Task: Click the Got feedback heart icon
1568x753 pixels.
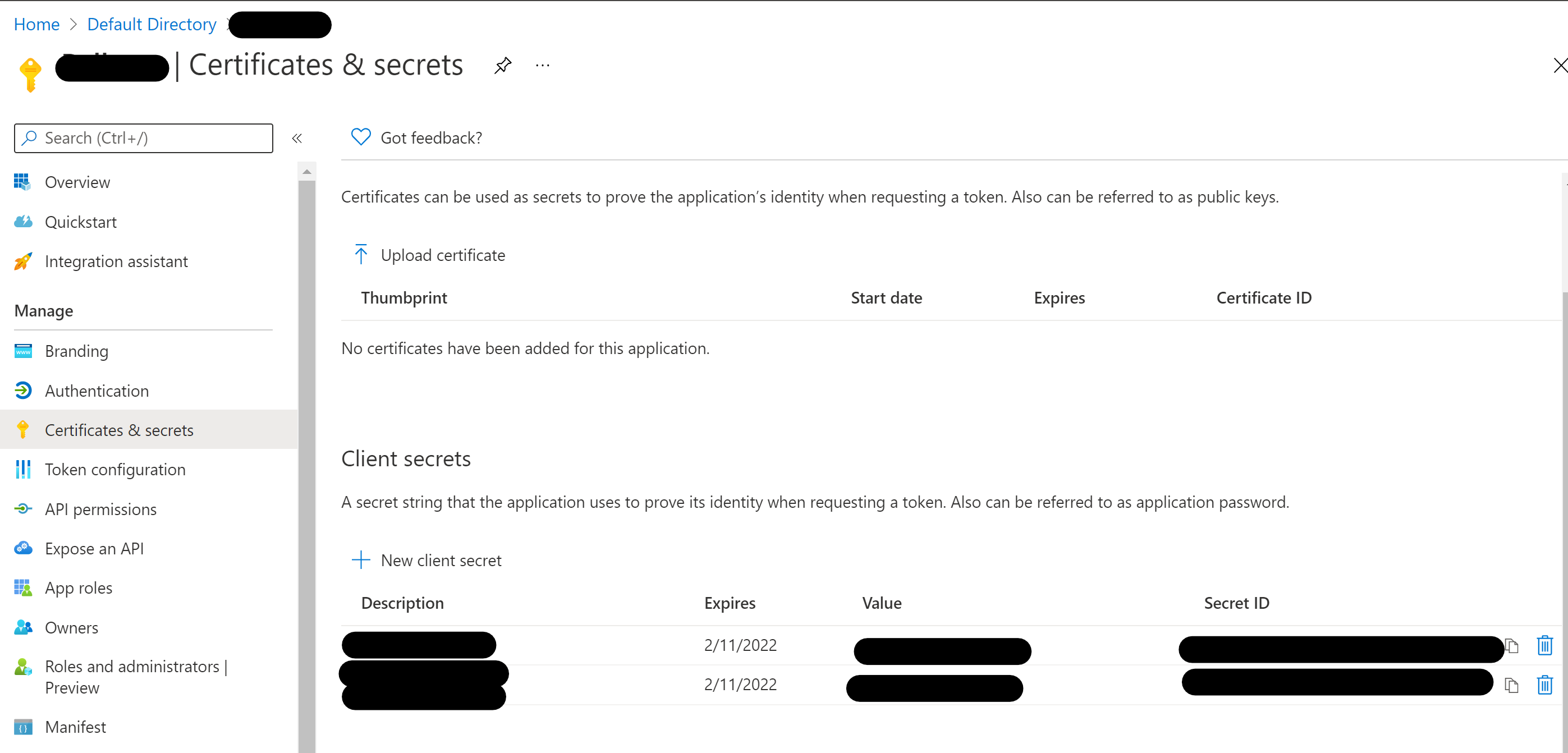Action: (x=360, y=137)
